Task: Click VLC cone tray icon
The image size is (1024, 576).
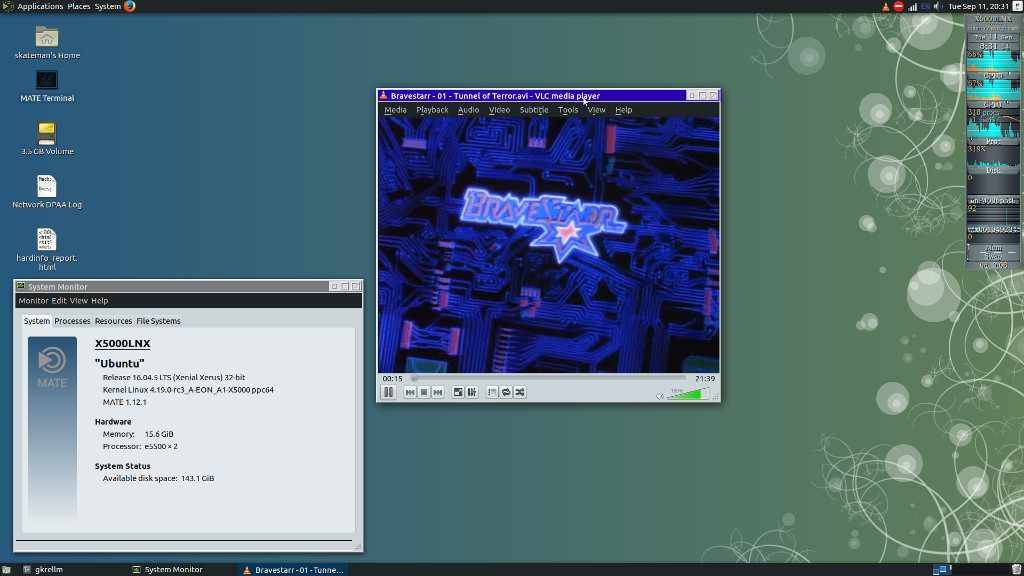Action: pos(886,7)
